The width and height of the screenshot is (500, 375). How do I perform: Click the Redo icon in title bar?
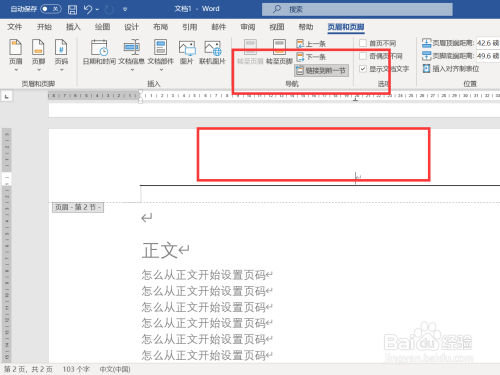[109, 9]
